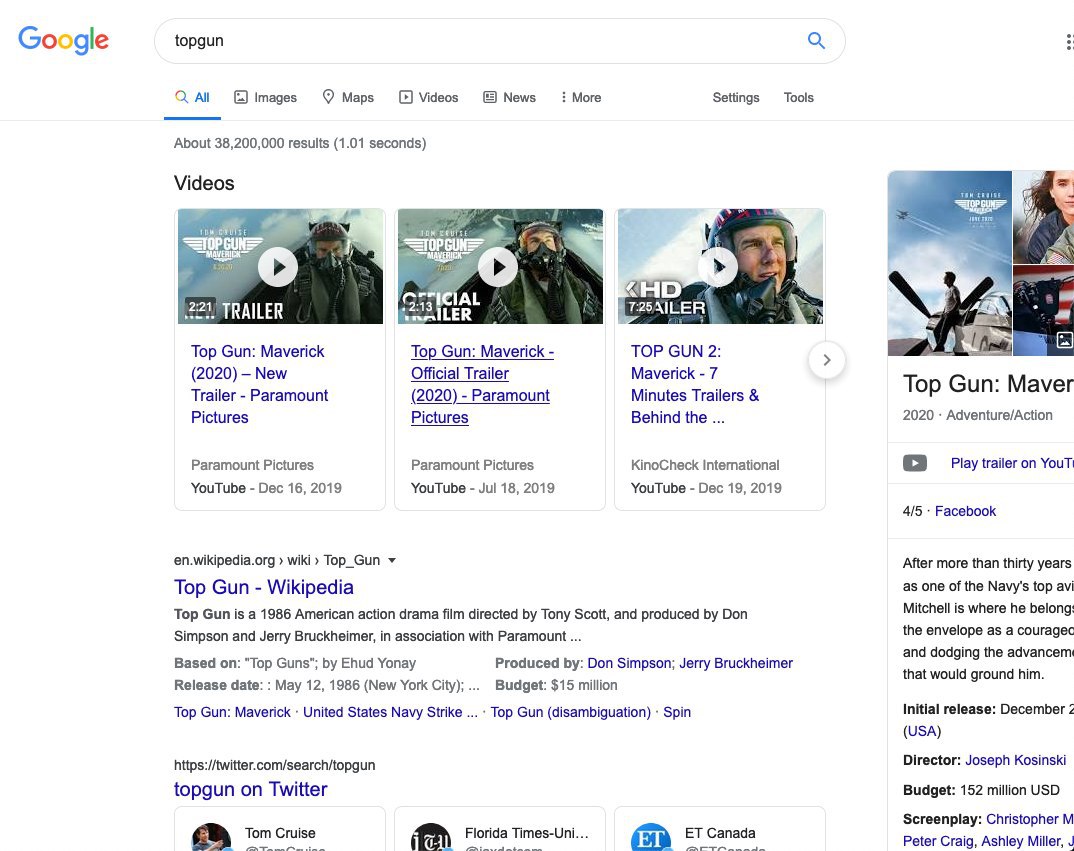Viewport: 1074px width, 851px height.
Task: Click Play trailer on YouTube link
Action: coord(1012,463)
